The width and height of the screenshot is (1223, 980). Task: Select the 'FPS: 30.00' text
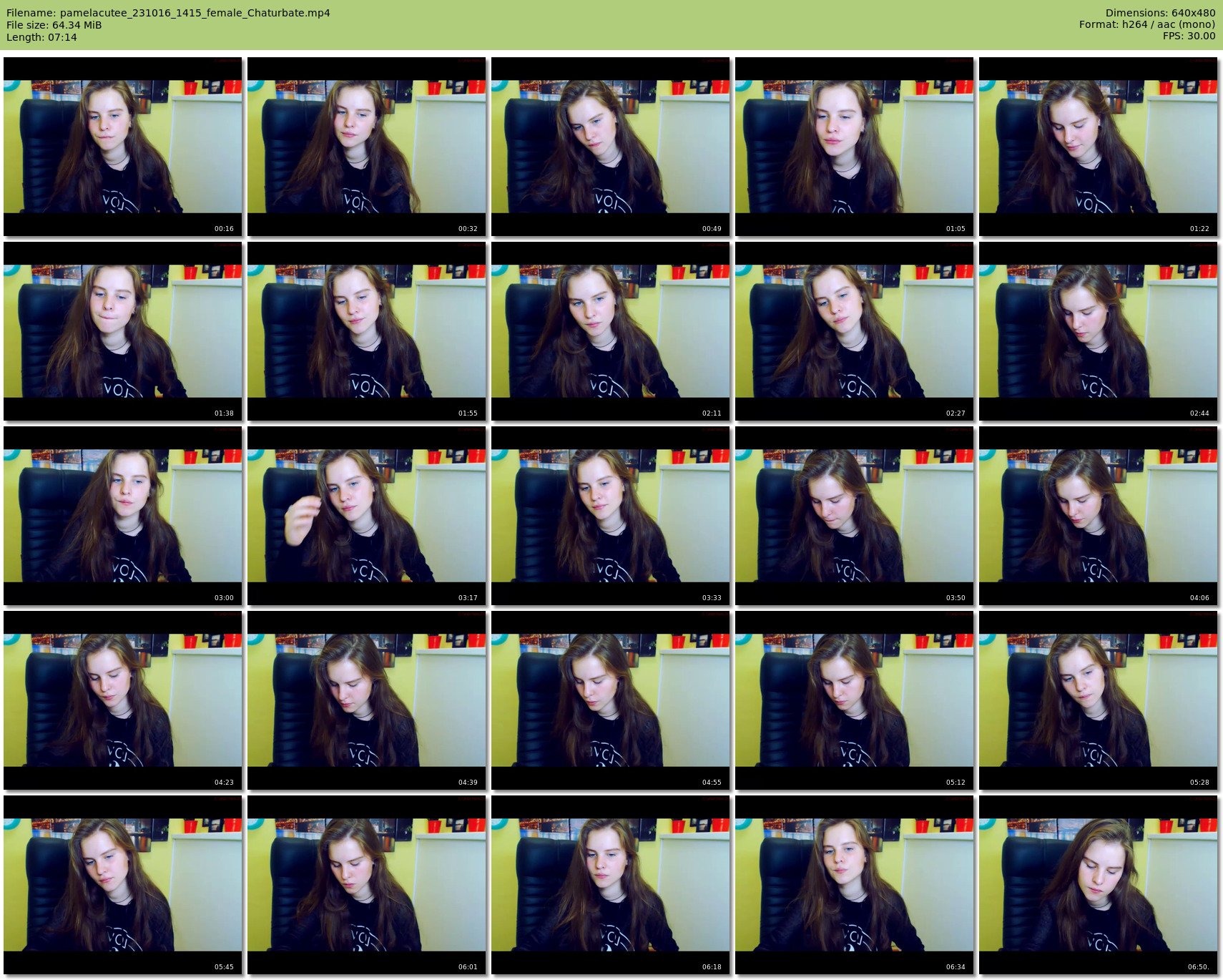point(1189,36)
